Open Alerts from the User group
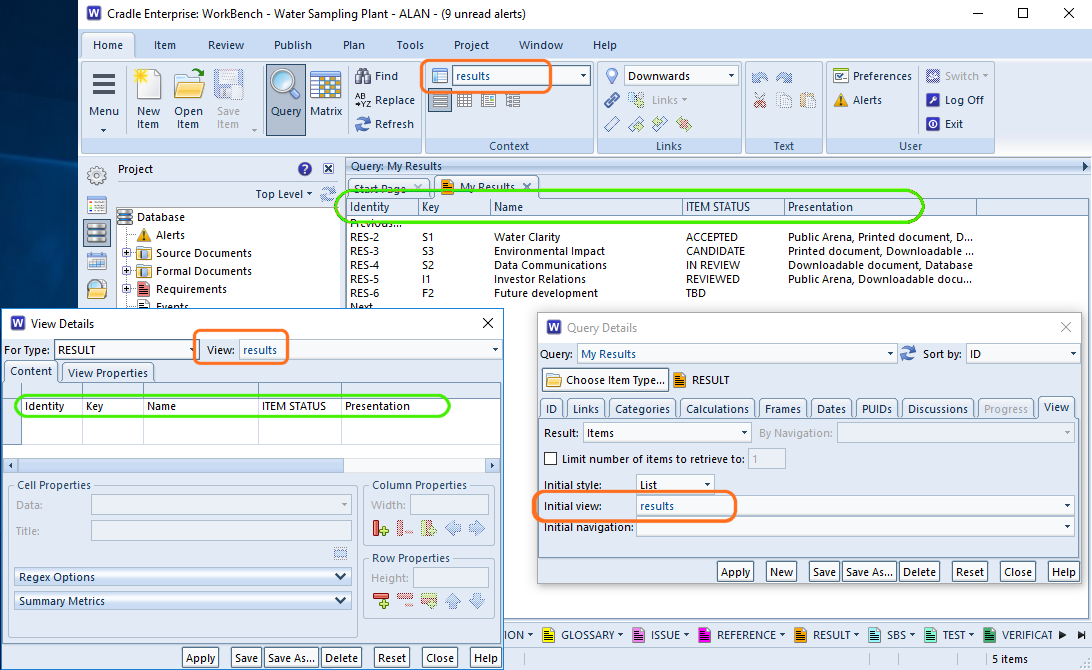The image size is (1092, 670). click(x=858, y=100)
